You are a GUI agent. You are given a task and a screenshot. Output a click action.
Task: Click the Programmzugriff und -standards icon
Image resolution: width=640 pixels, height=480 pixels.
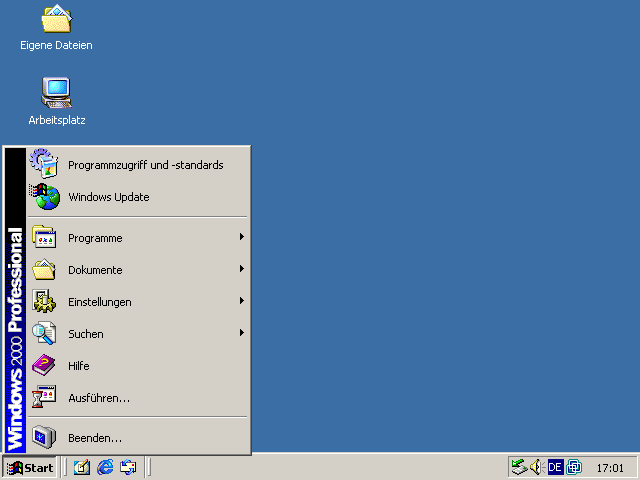pyautogui.click(x=44, y=164)
